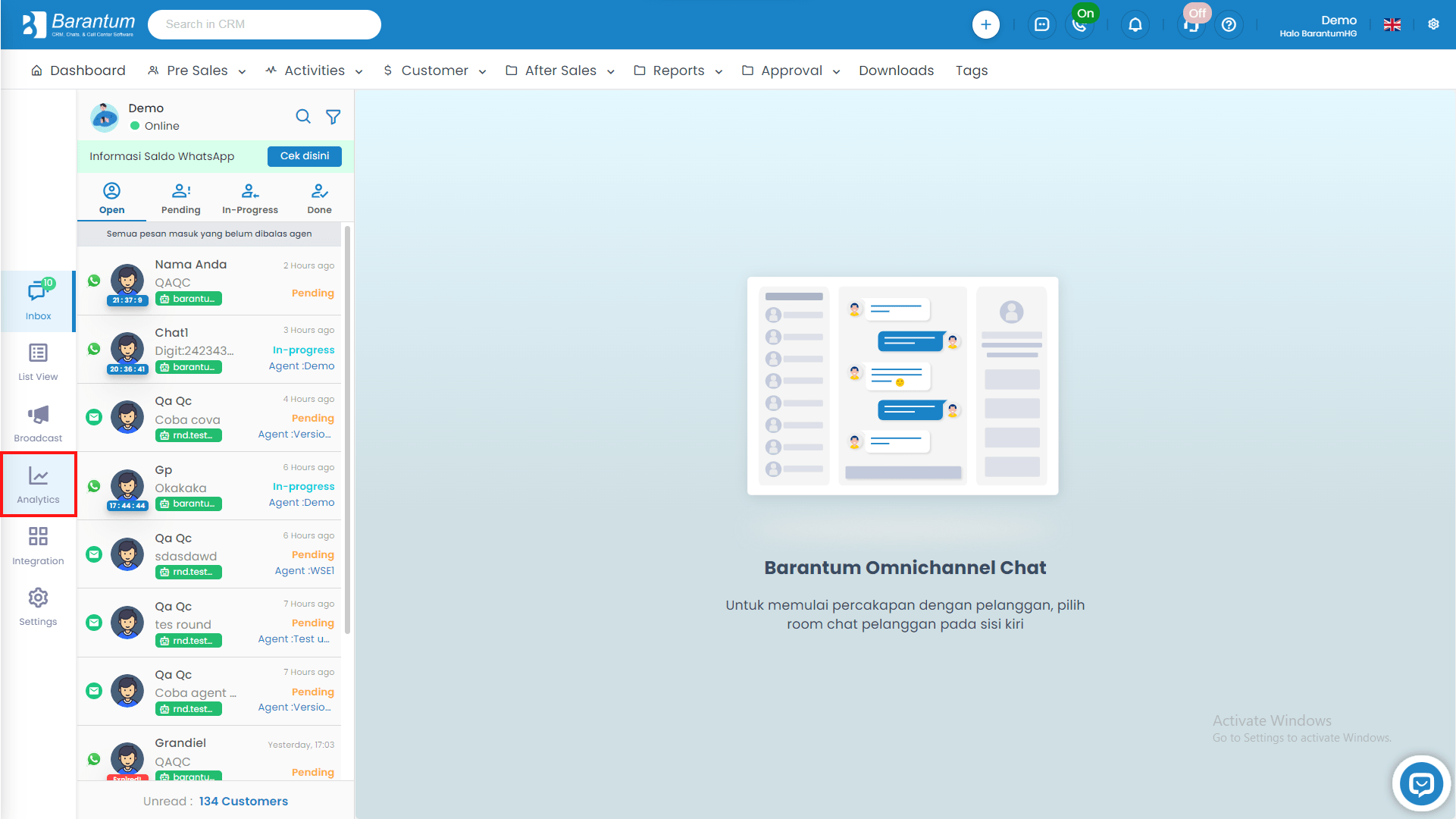Open chat Settings gear in sidebar
The width and height of the screenshot is (1456, 819).
38,607
